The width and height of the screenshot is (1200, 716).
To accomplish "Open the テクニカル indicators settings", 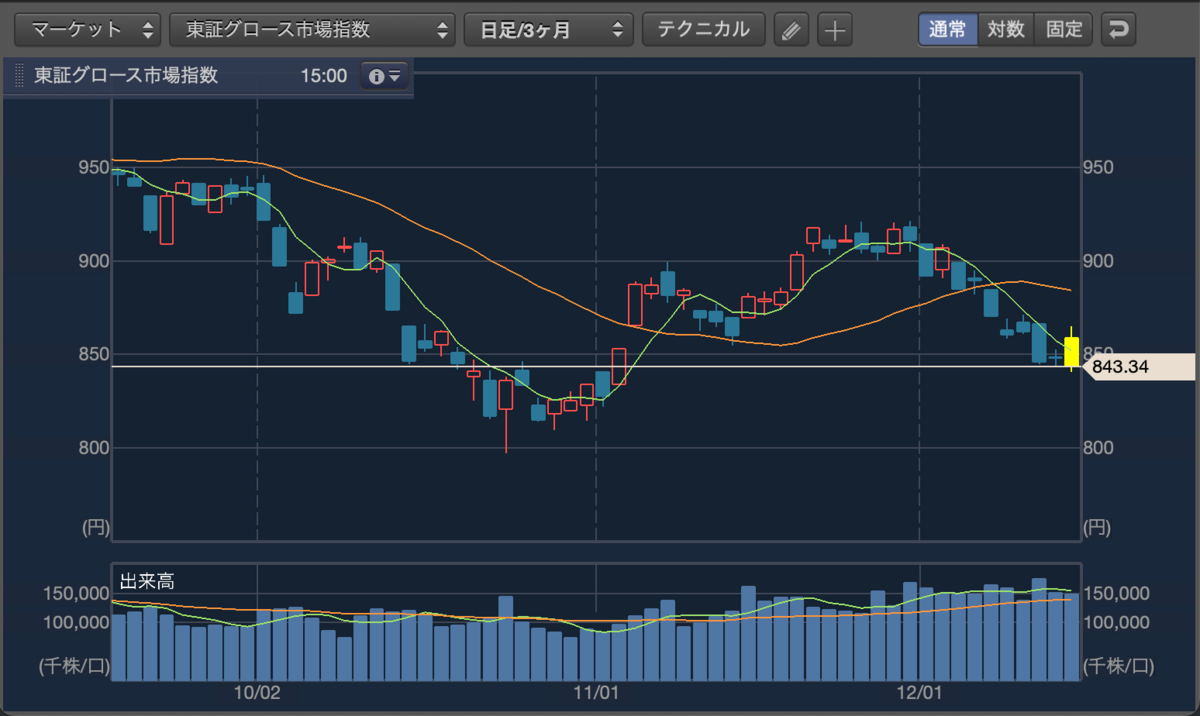I will pos(704,29).
